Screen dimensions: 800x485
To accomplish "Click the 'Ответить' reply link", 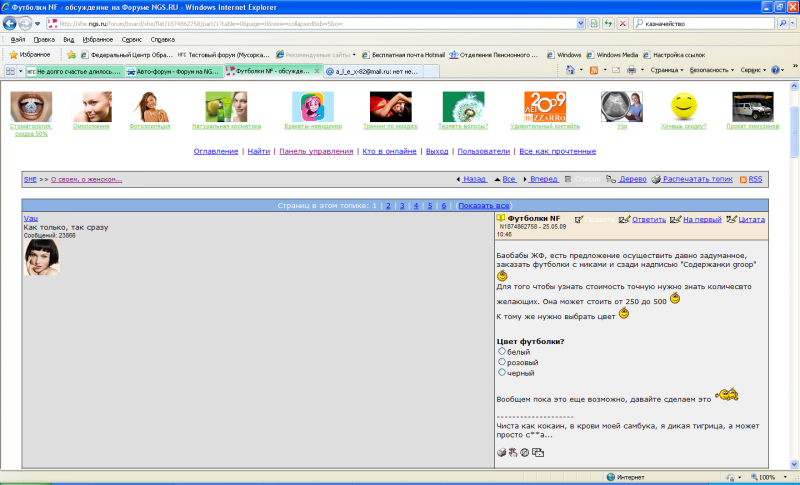I will point(648,219).
